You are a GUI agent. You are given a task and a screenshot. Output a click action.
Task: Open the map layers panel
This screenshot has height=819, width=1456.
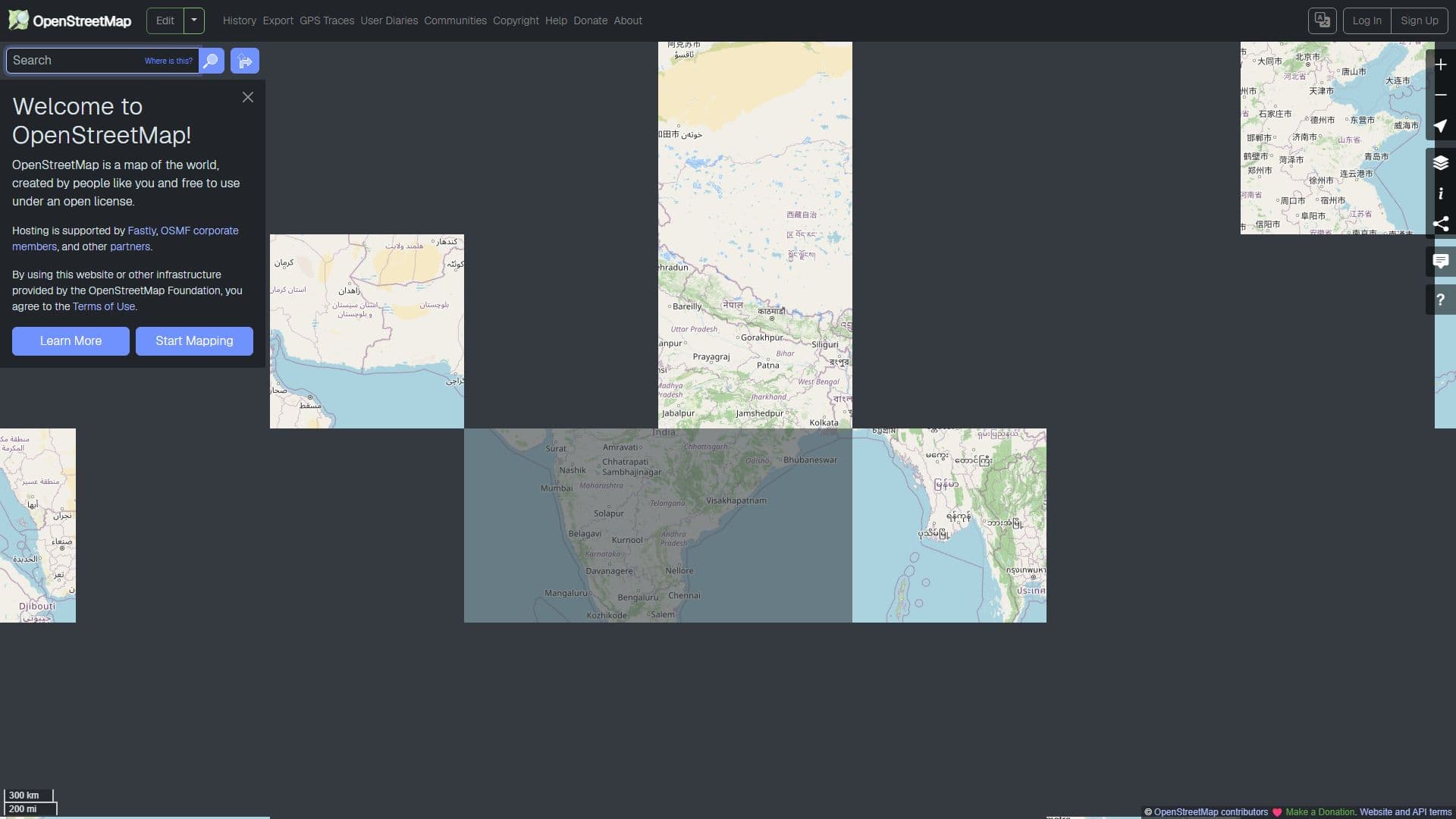[1441, 163]
